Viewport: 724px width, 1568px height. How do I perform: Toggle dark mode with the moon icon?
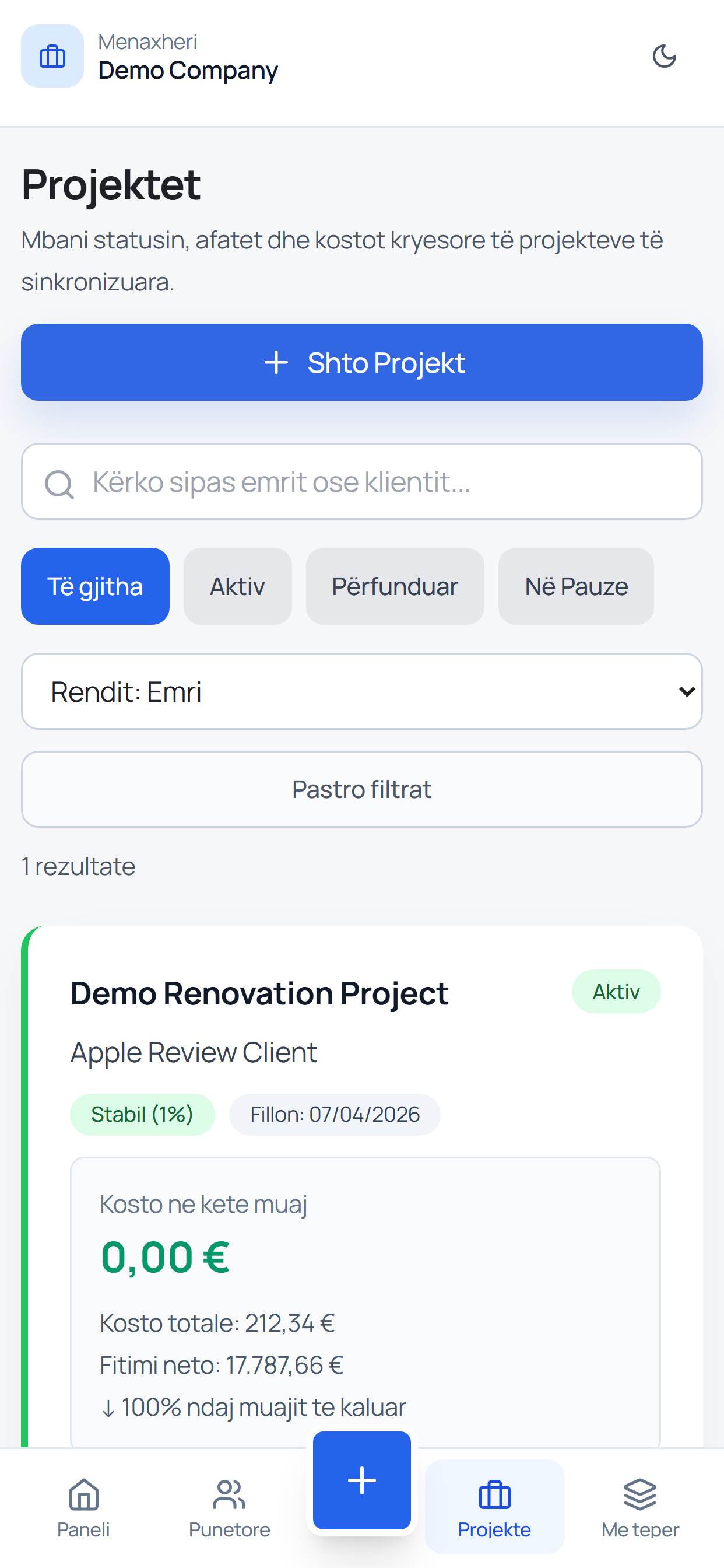click(x=664, y=56)
